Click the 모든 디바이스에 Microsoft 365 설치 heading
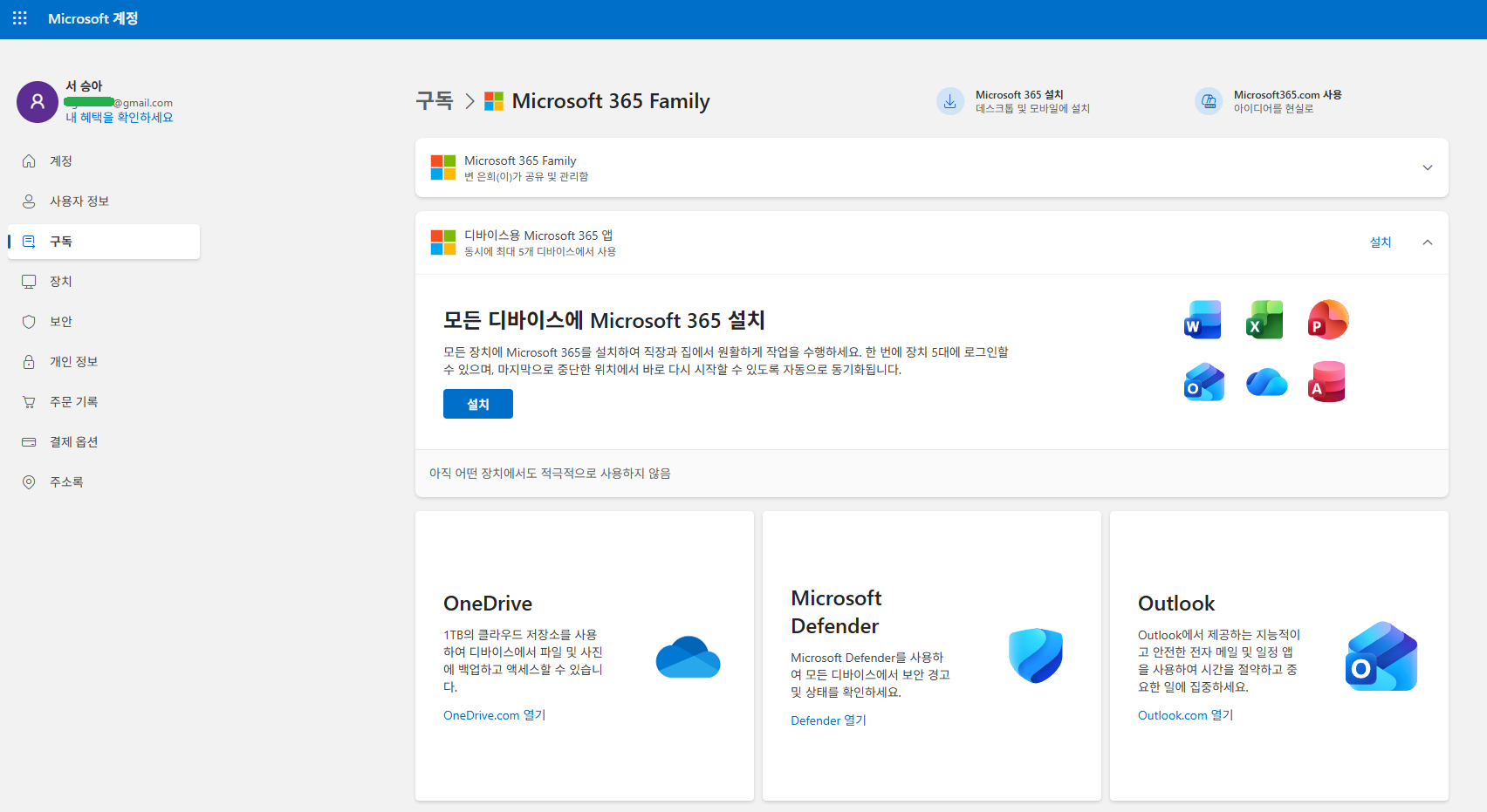The width and height of the screenshot is (1487, 812). click(604, 321)
